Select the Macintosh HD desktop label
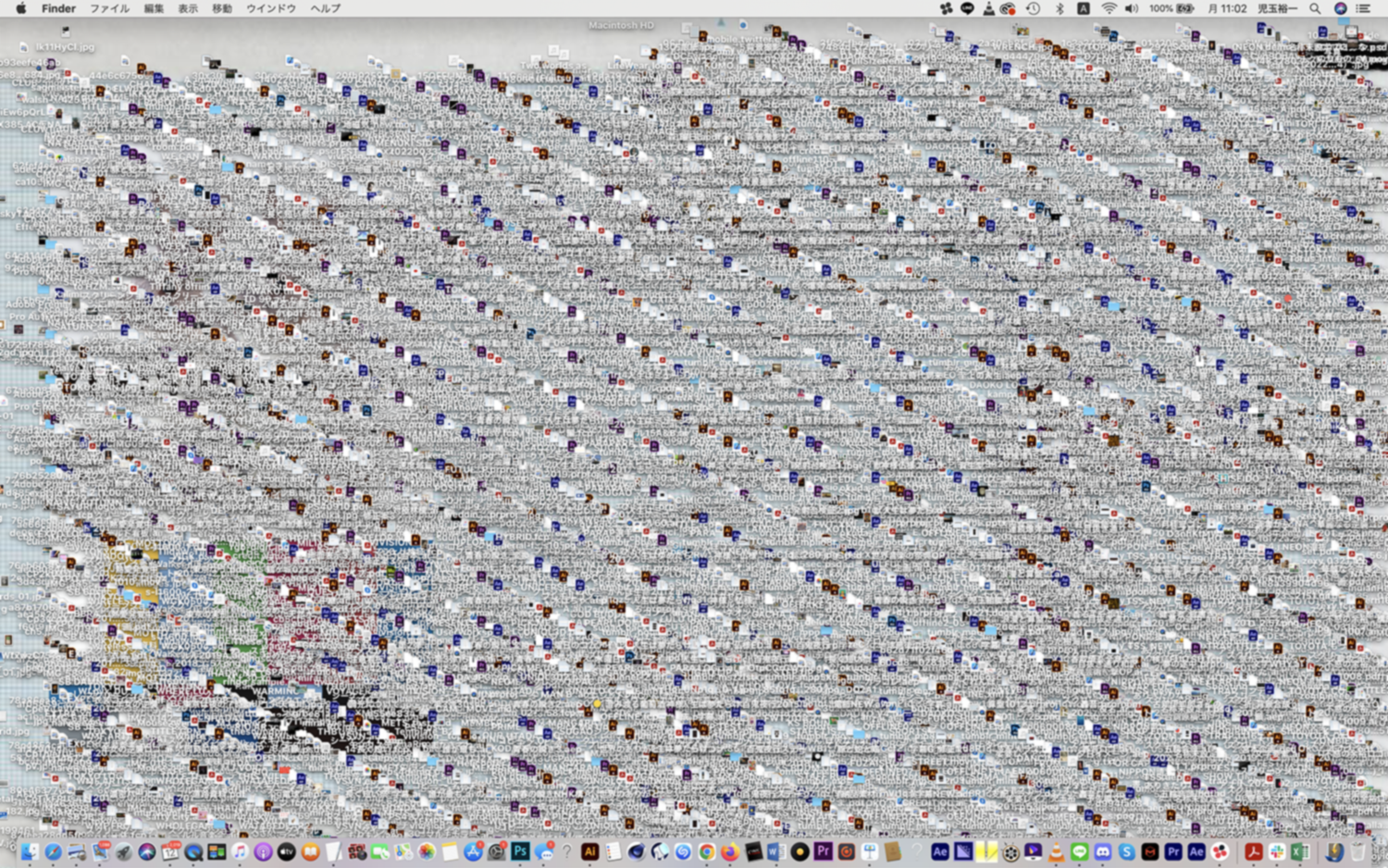This screenshot has width=1388, height=868. click(x=621, y=25)
